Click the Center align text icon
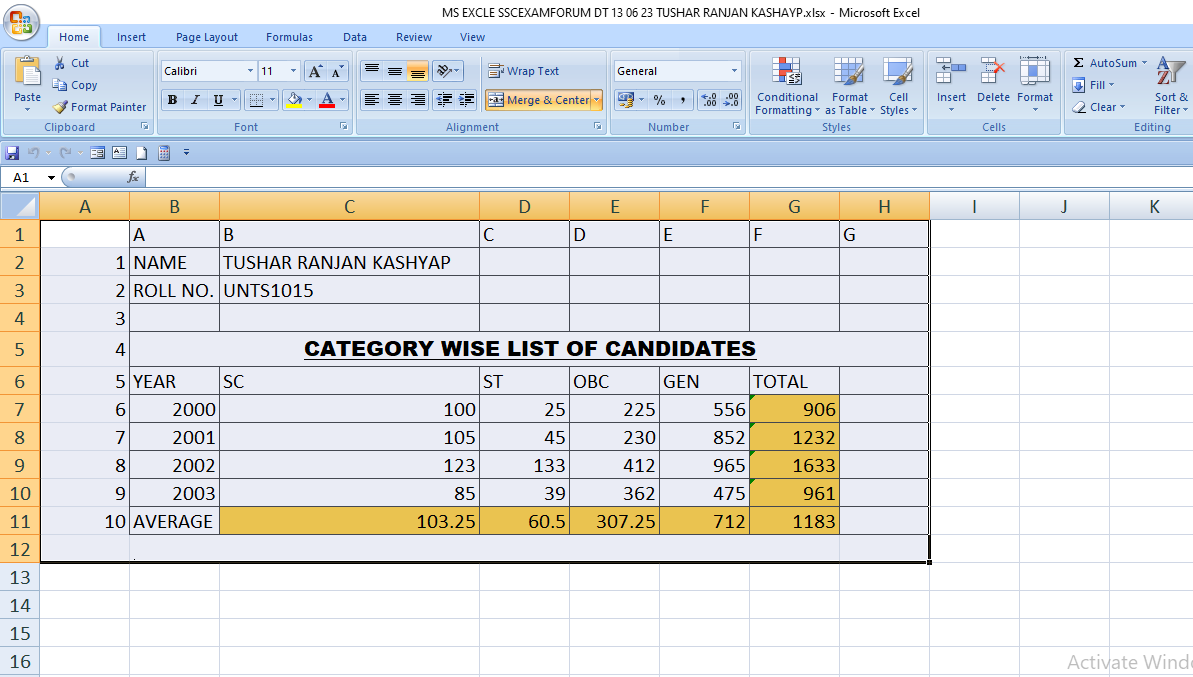The image size is (1193, 677). [395, 100]
